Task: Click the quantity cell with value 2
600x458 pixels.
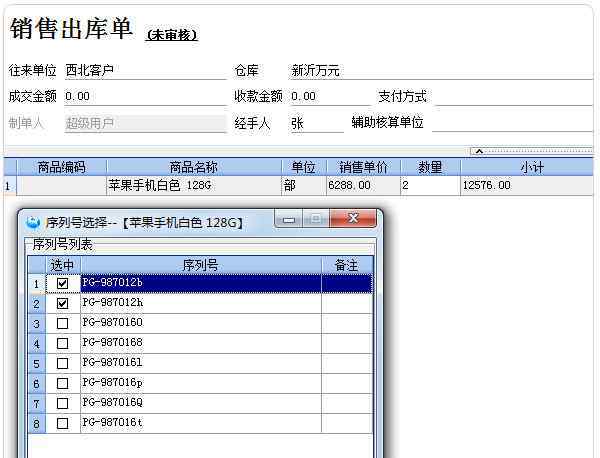Action: 430,186
